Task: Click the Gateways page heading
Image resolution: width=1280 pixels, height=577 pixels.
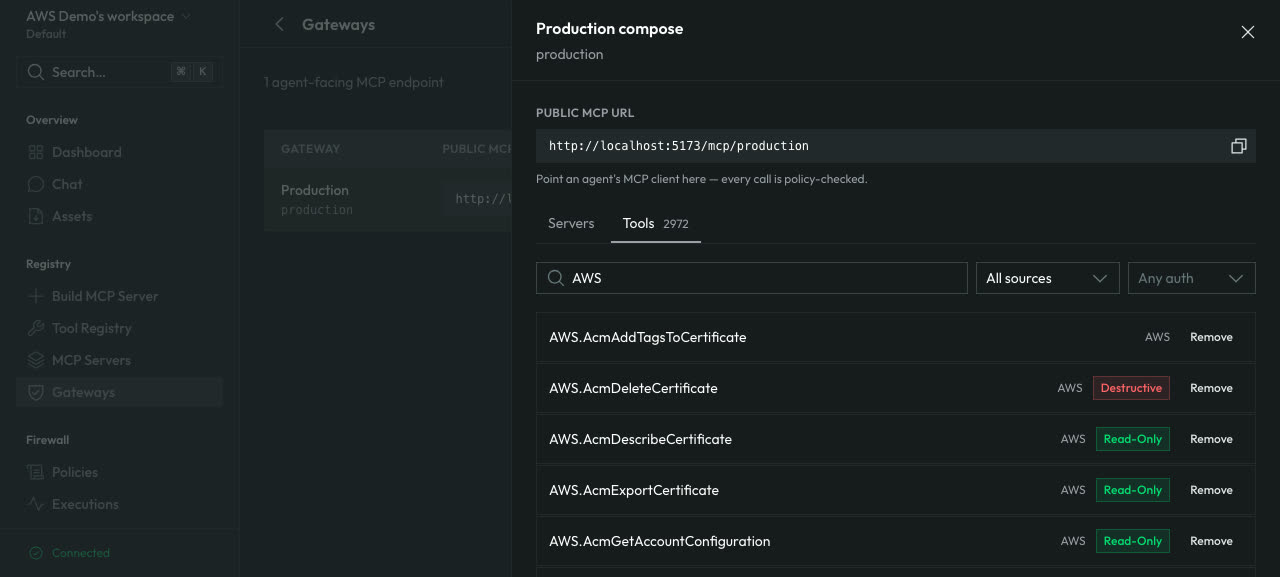Action: click(x=338, y=25)
